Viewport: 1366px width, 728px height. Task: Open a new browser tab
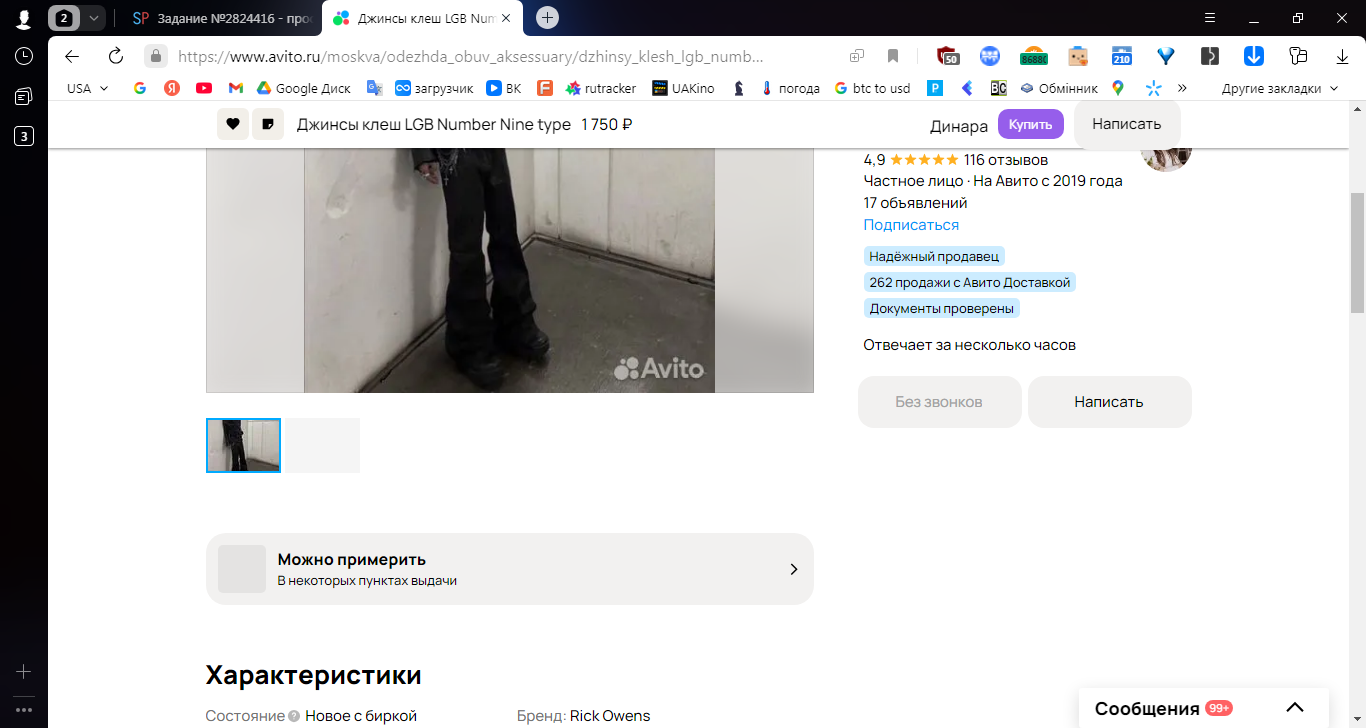[x=547, y=18]
